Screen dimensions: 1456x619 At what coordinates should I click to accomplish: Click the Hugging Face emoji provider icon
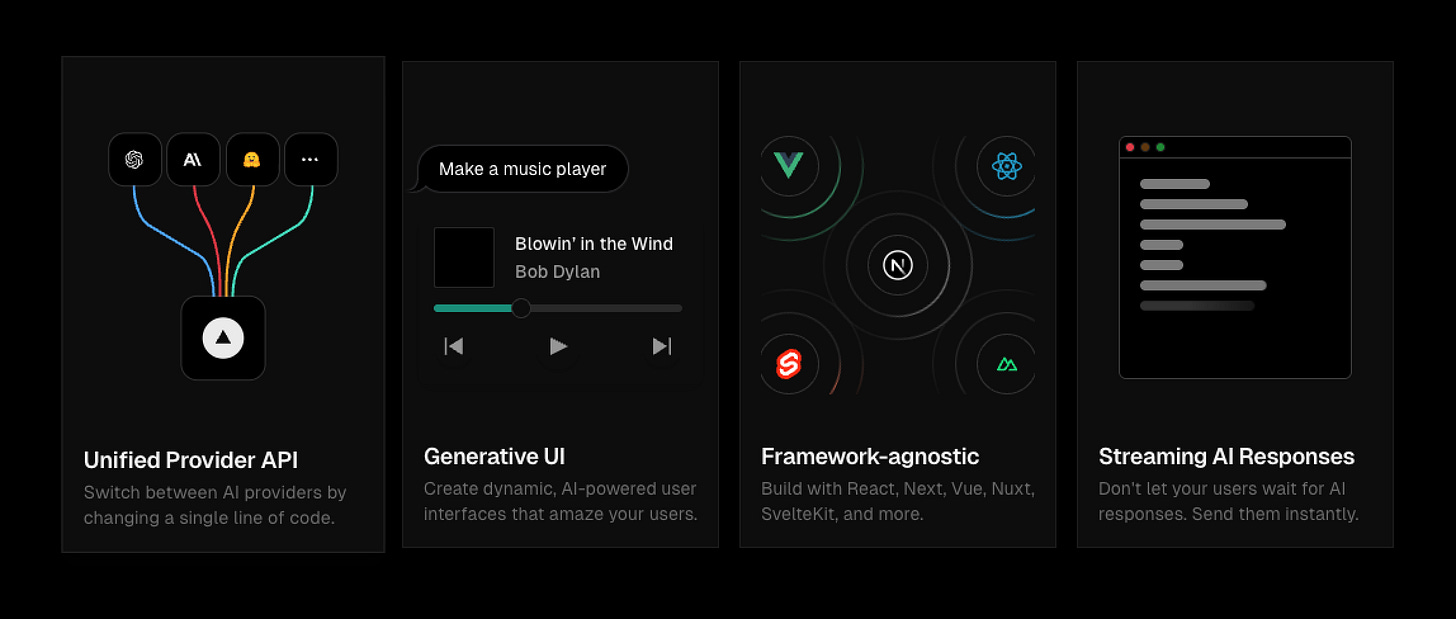point(252,160)
